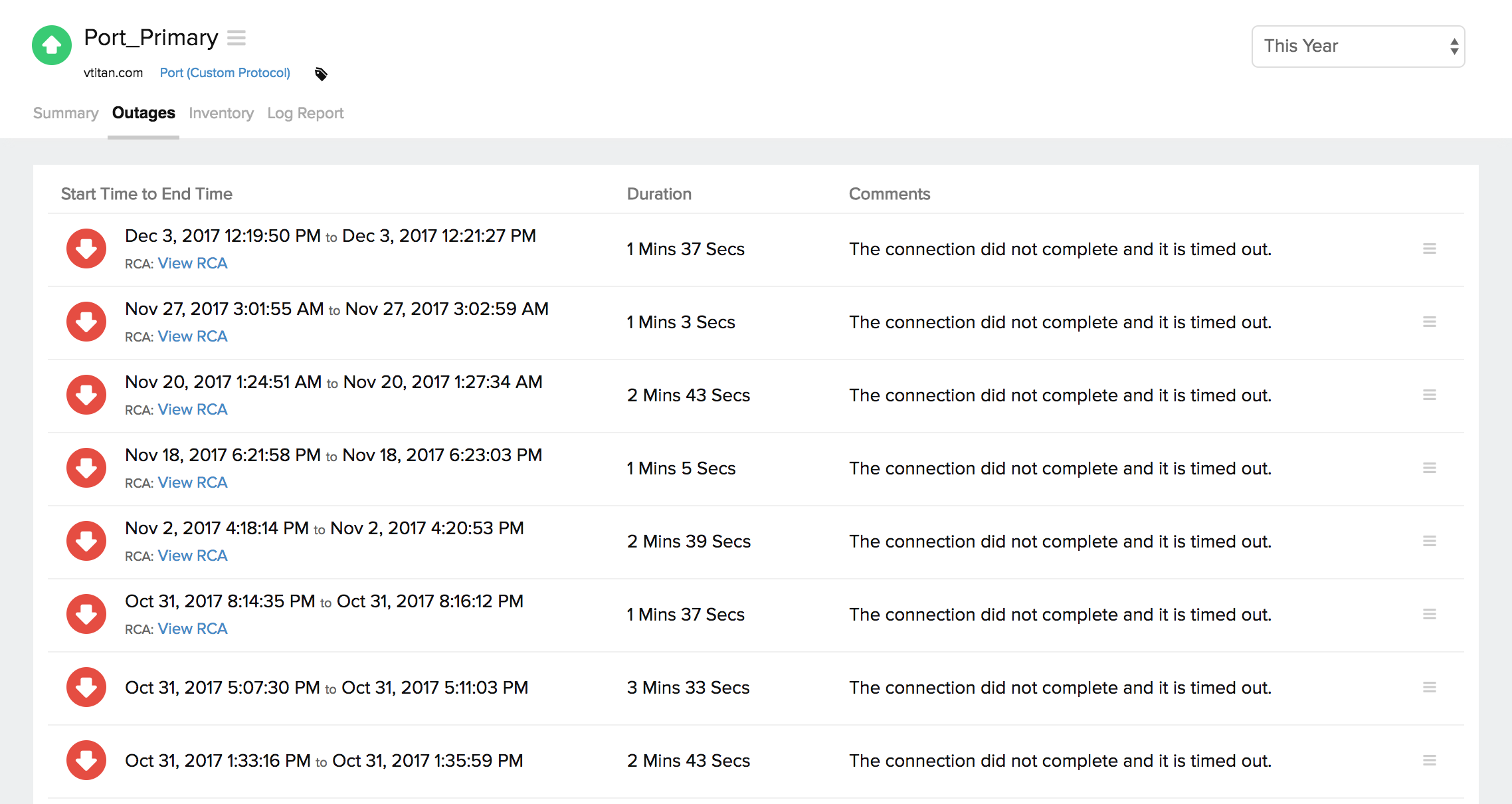
Task: View RCA for the Nov 18 outage
Action: pos(192,482)
